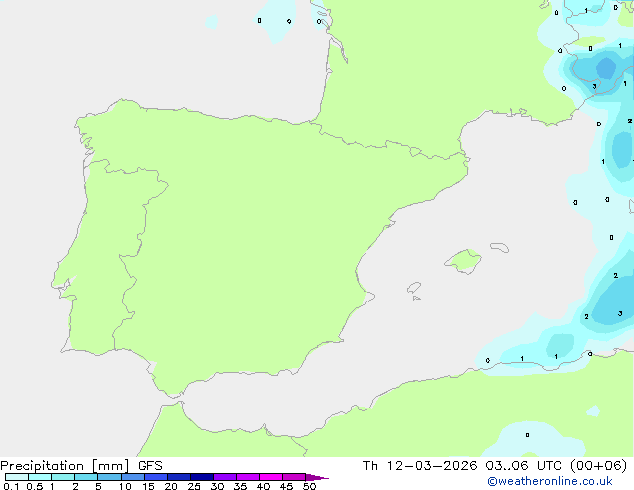The image size is (634, 490).
Task: Click the "45" legend scale label
Action: click(286, 486)
